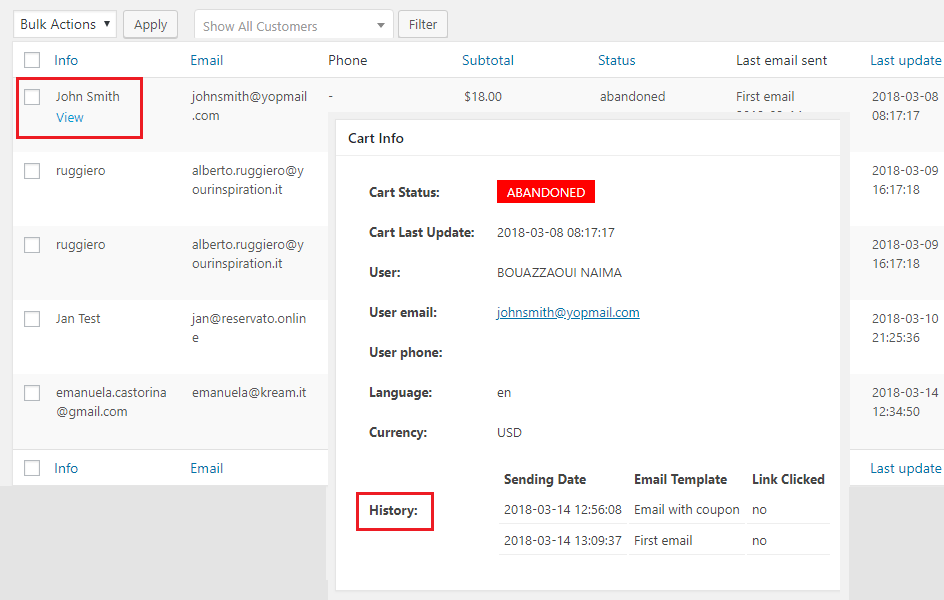Click the Apply button
The height and width of the screenshot is (600, 944).
pos(150,24)
